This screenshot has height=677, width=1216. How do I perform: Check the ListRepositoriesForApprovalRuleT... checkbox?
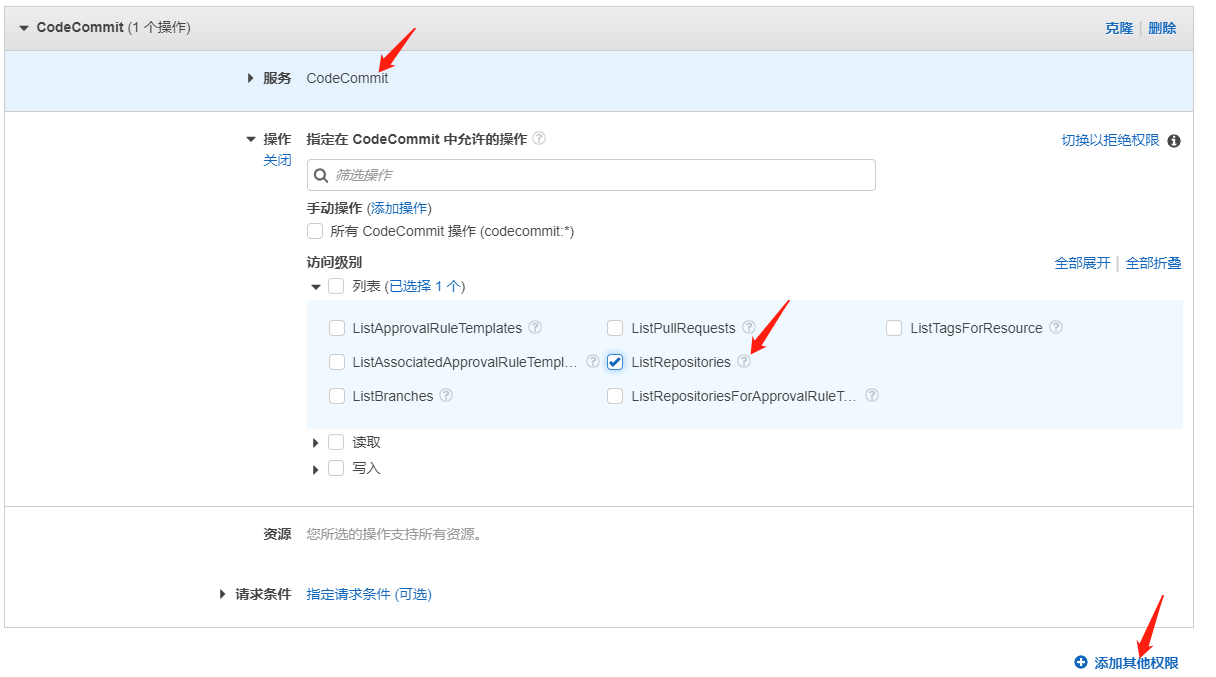click(x=615, y=396)
